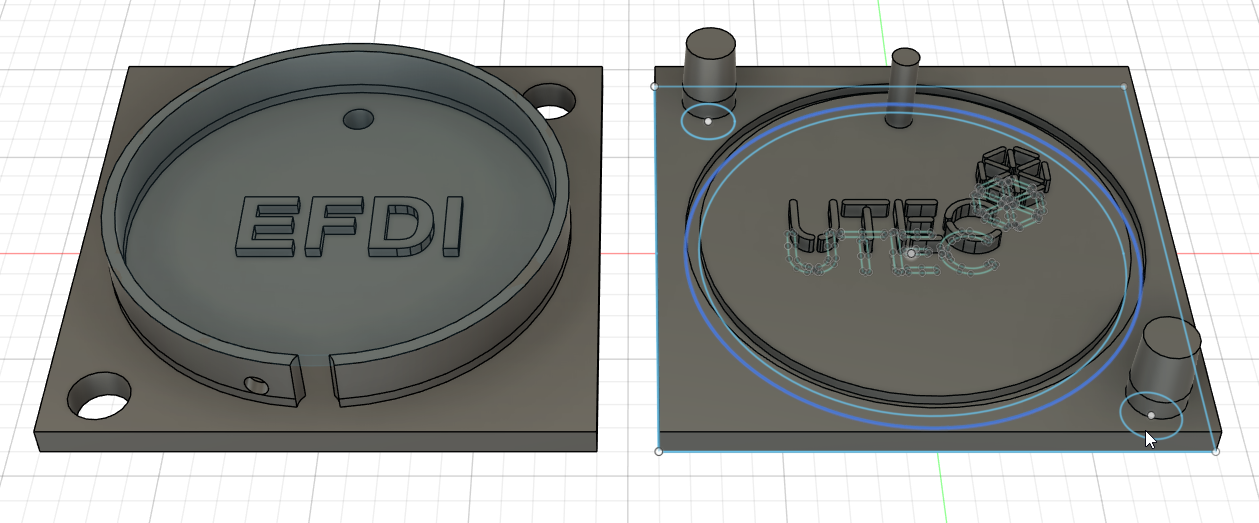Click the small hole on the ring clasp
Screen dimensions: 1259x523
tap(256, 384)
